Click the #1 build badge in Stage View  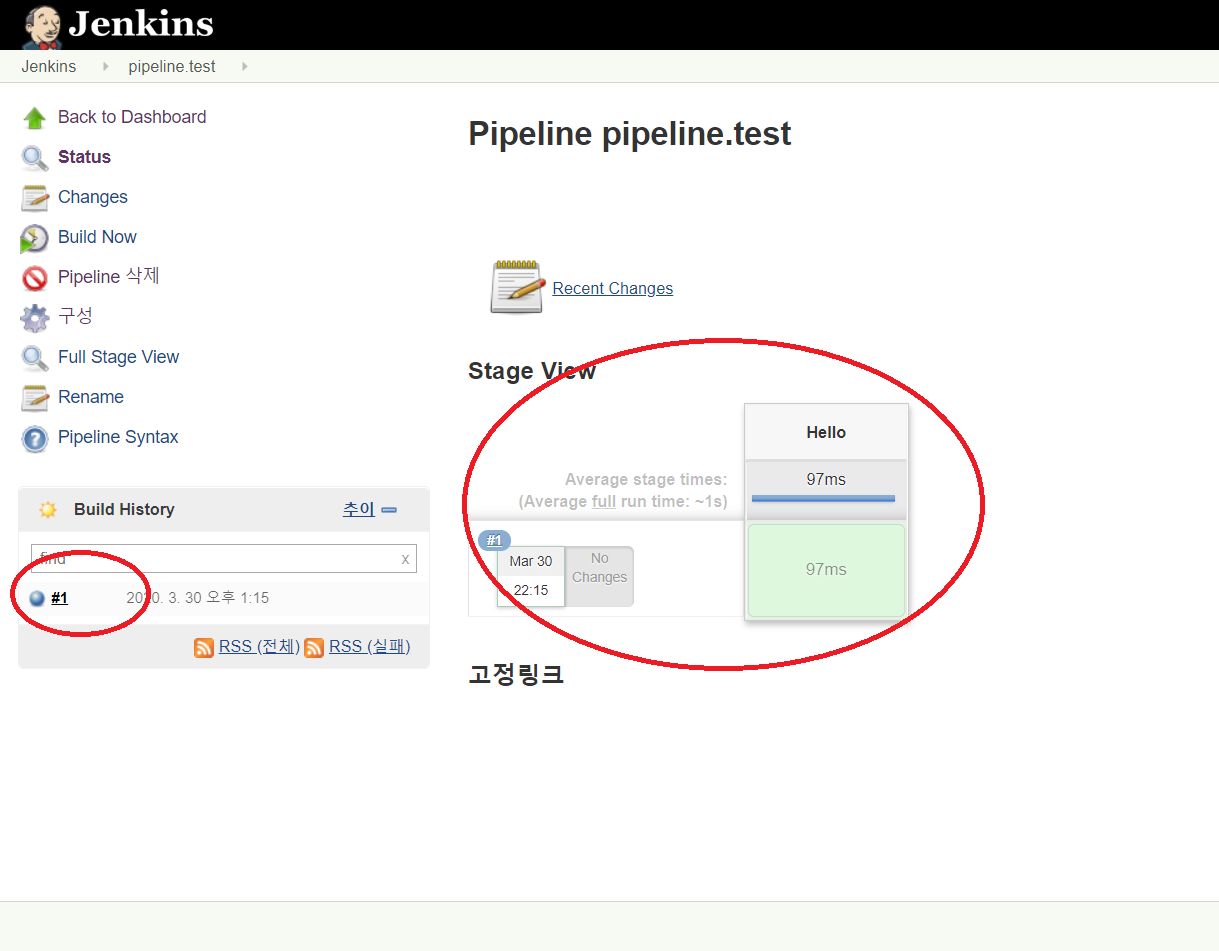click(494, 540)
